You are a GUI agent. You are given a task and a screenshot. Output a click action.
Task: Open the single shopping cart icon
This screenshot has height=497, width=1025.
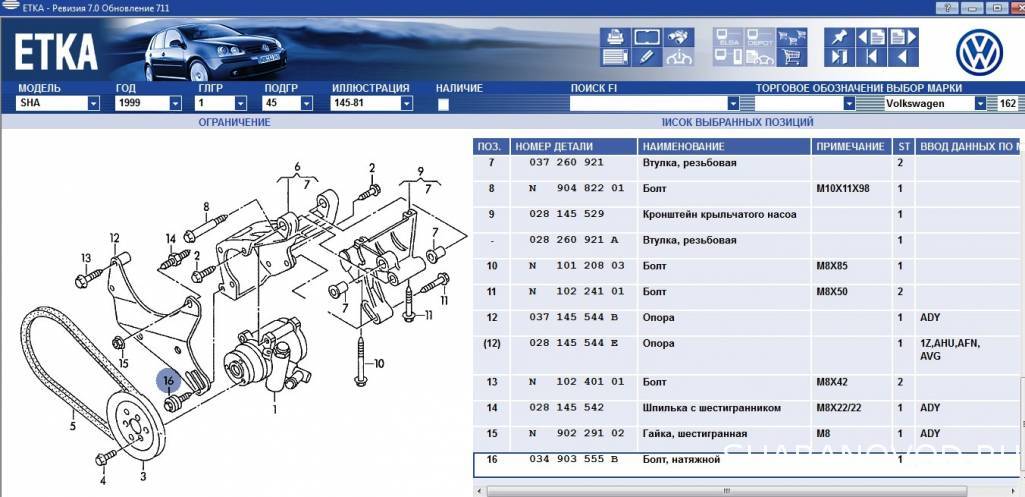tap(791, 56)
